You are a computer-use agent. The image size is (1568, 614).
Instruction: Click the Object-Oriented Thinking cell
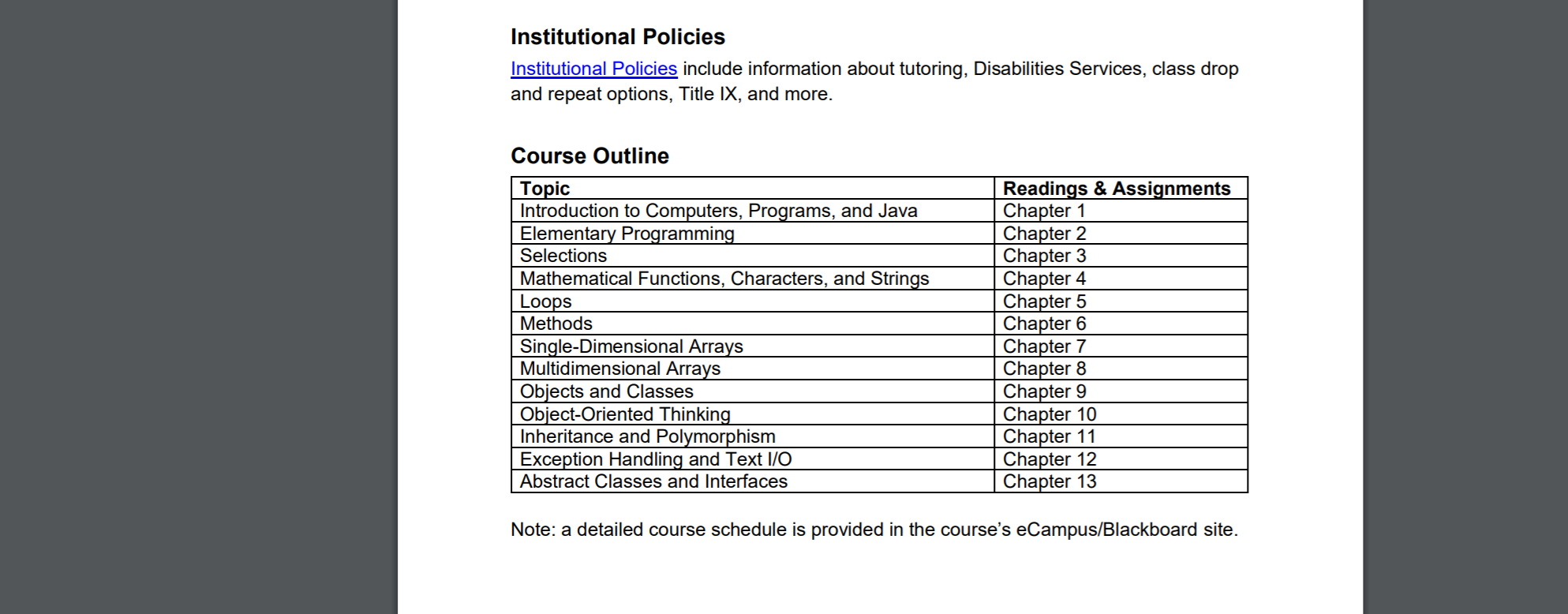753,414
